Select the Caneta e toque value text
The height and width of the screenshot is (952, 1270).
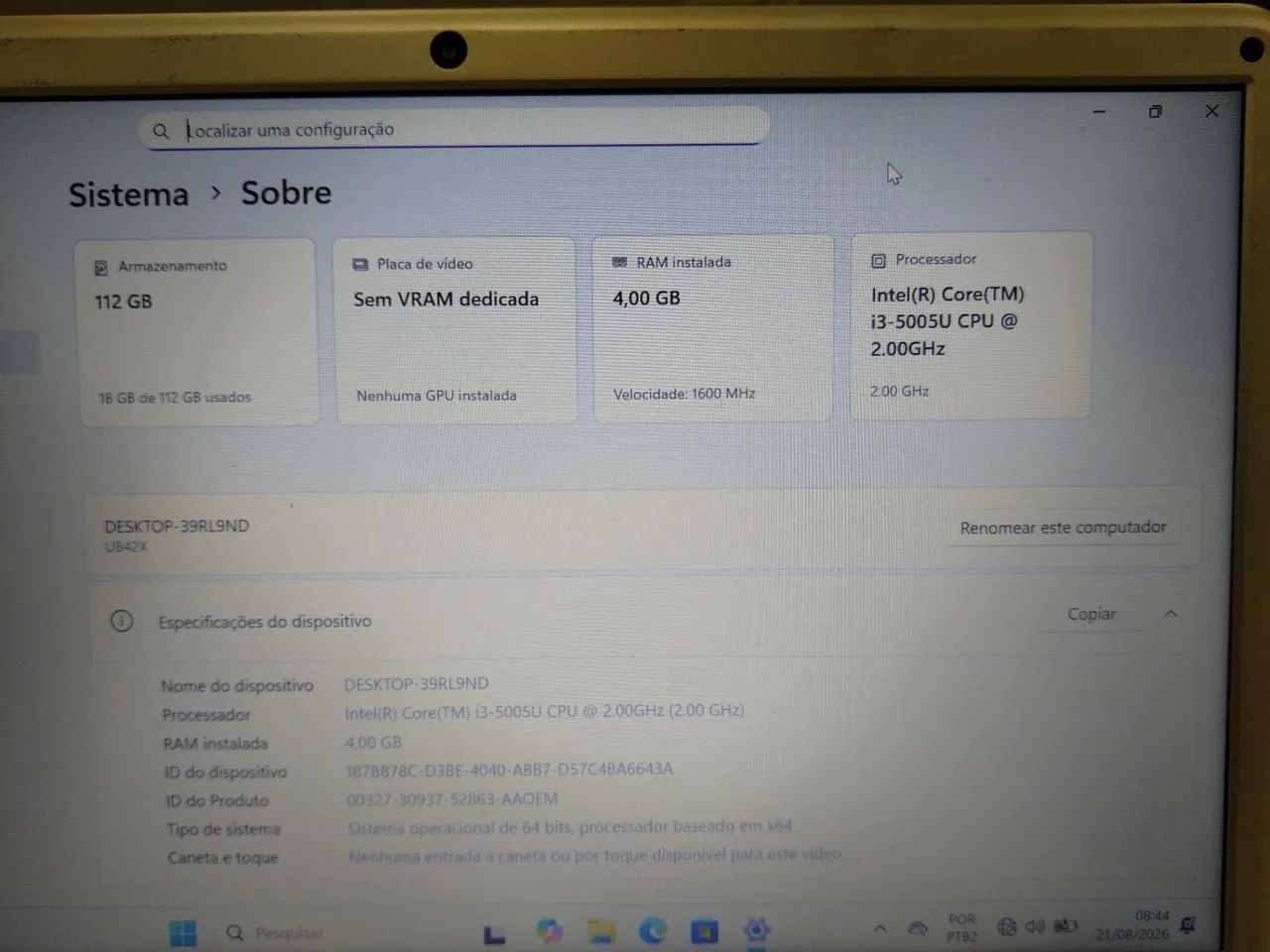coord(594,854)
